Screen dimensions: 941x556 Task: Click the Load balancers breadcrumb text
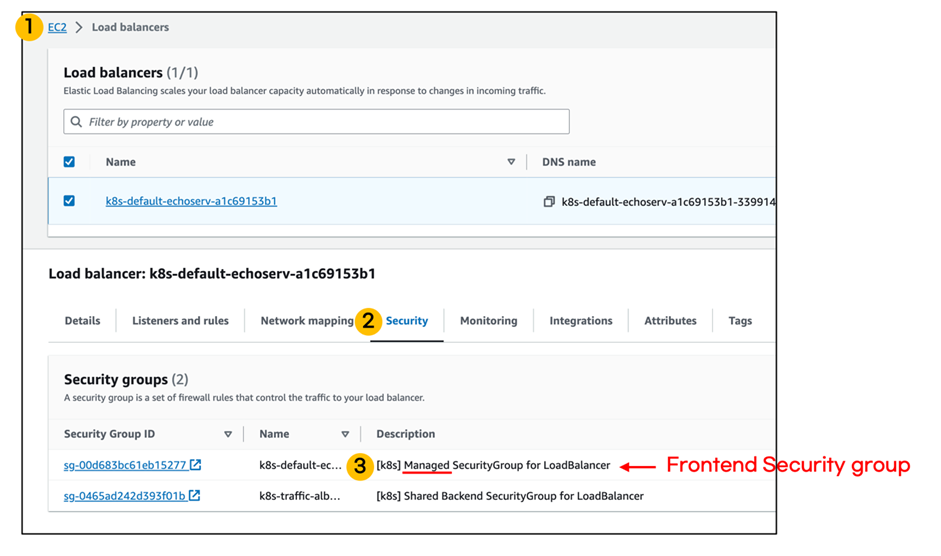130,27
